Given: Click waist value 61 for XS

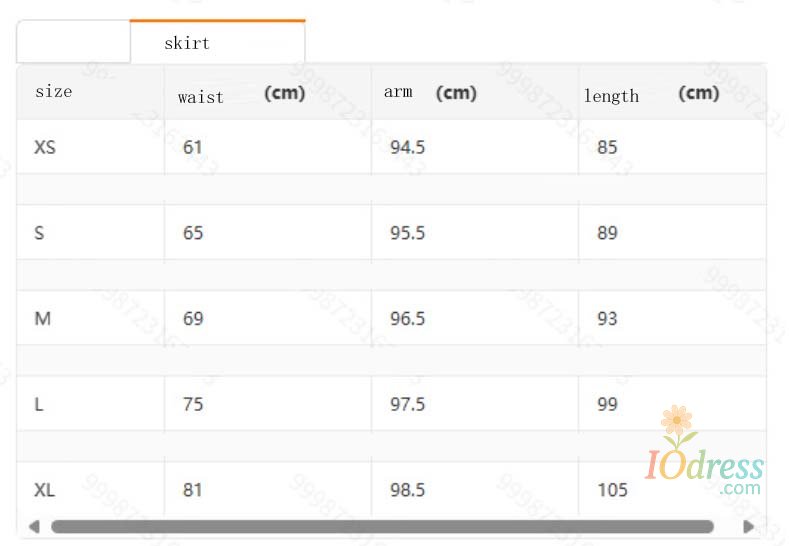Looking at the screenshot, I should 192,147.
